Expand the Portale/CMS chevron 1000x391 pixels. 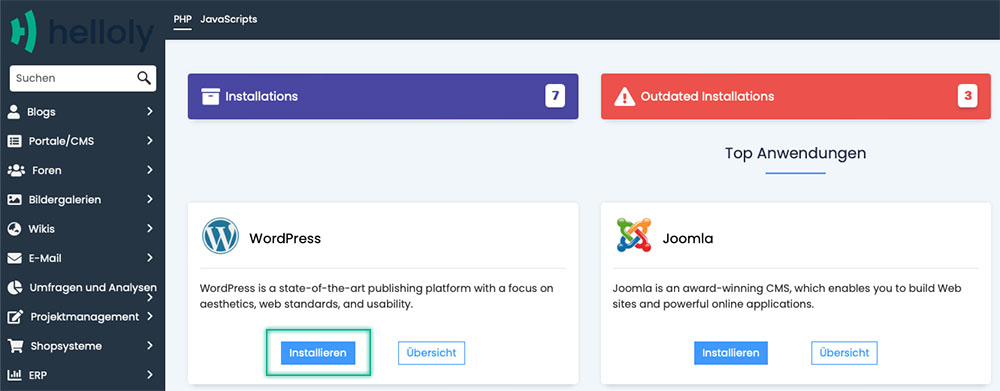150,140
